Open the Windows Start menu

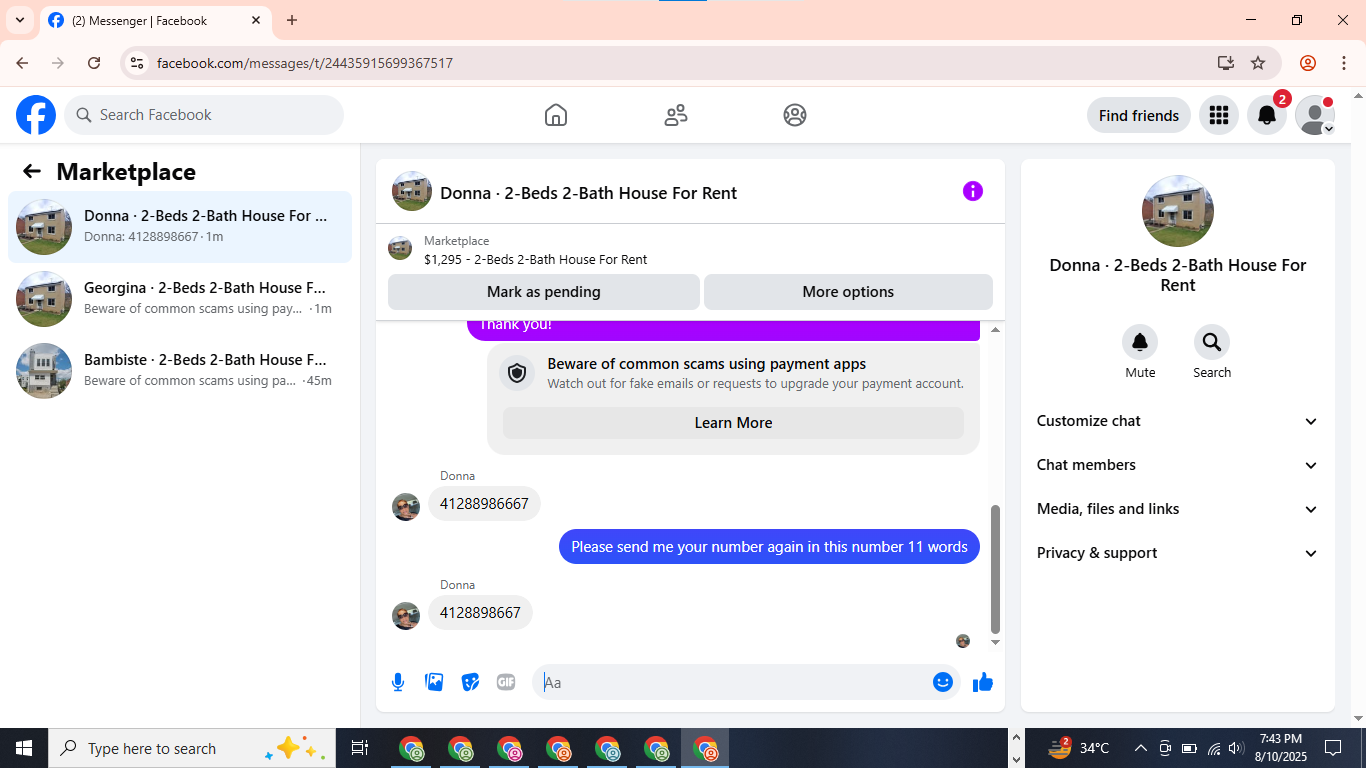tap(24, 748)
